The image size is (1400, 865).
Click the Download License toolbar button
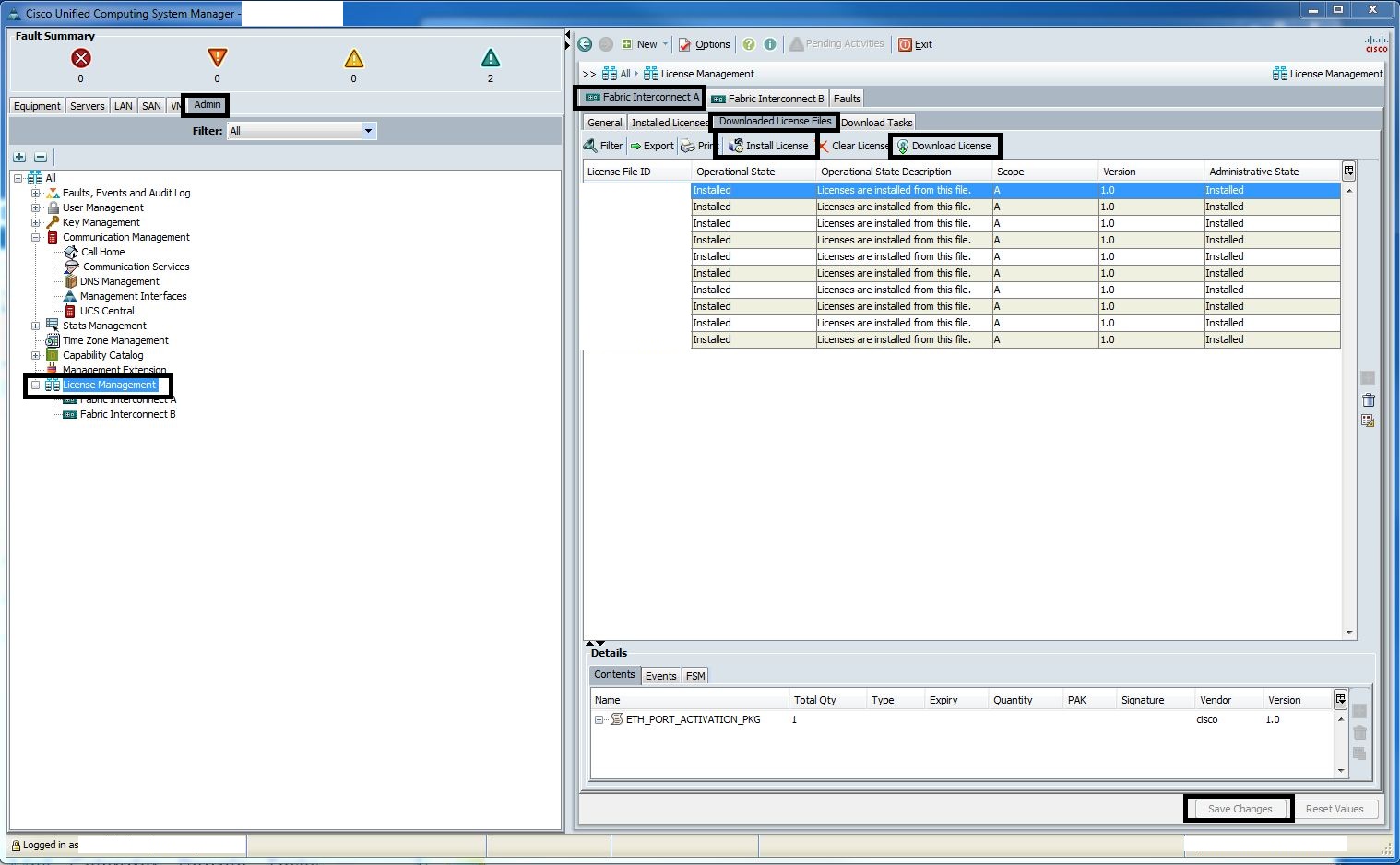[x=944, y=146]
